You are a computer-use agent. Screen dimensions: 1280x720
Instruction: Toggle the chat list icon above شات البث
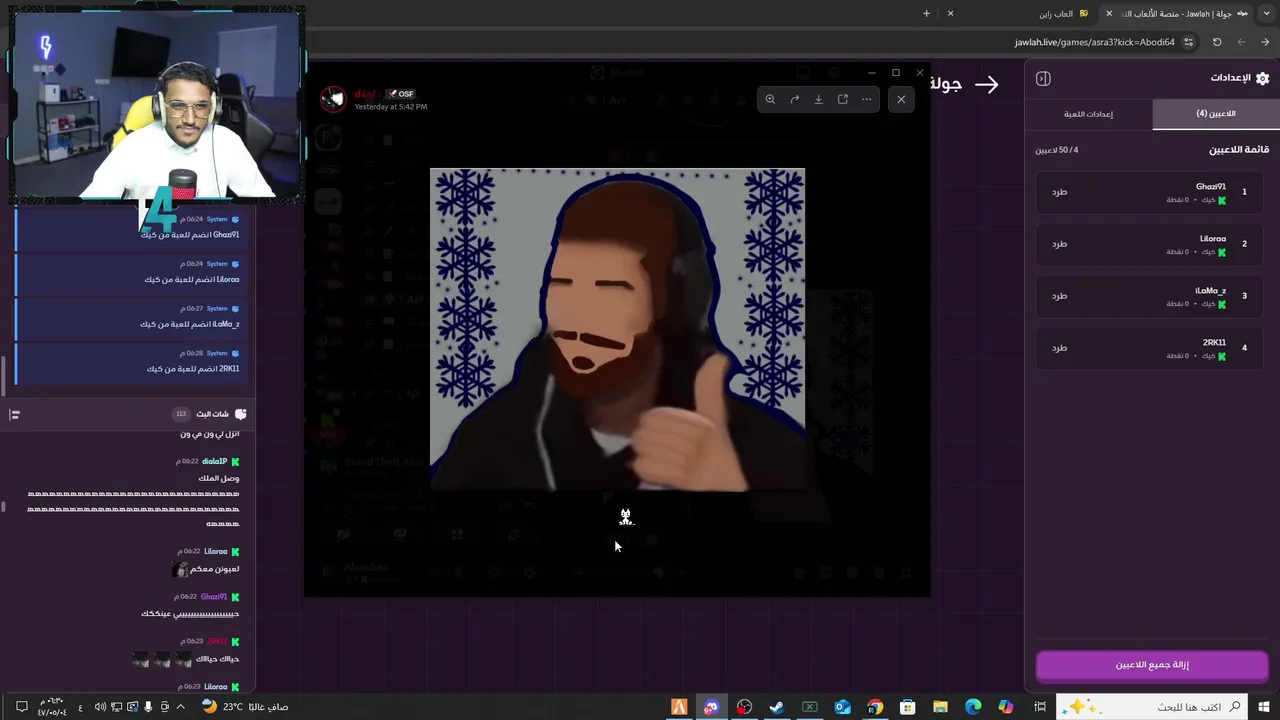14,414
